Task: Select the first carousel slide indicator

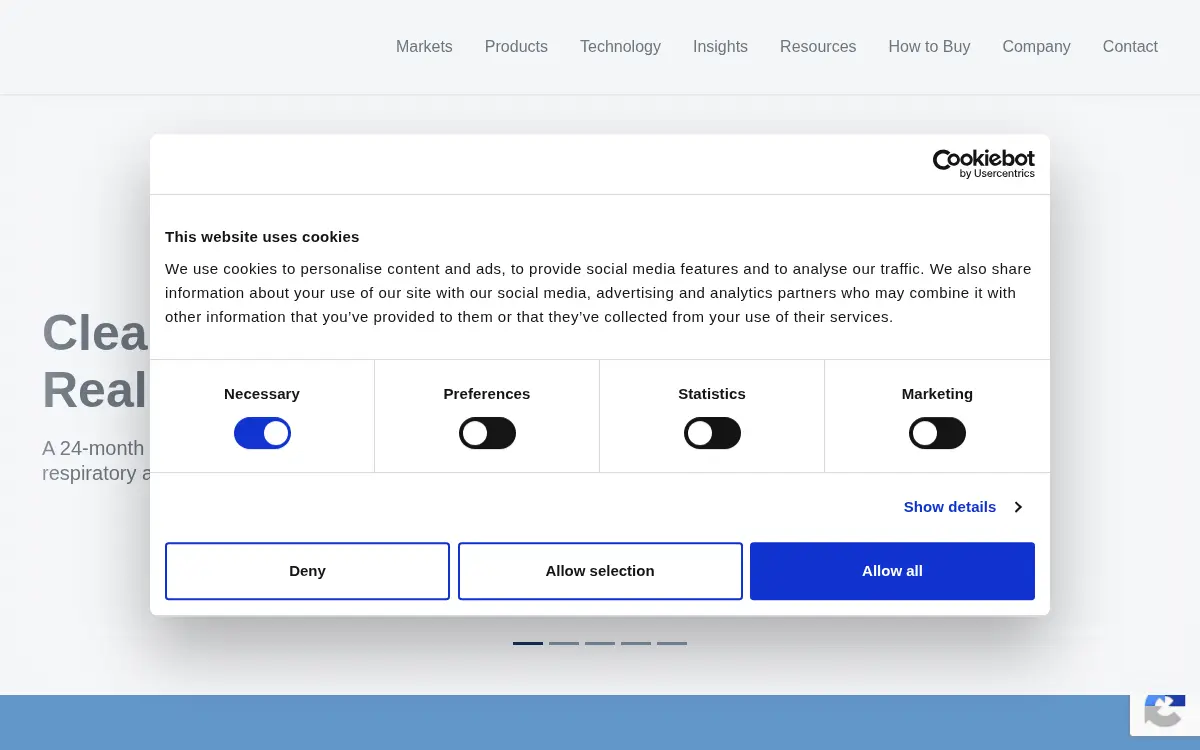Action: tap(528, 643)
